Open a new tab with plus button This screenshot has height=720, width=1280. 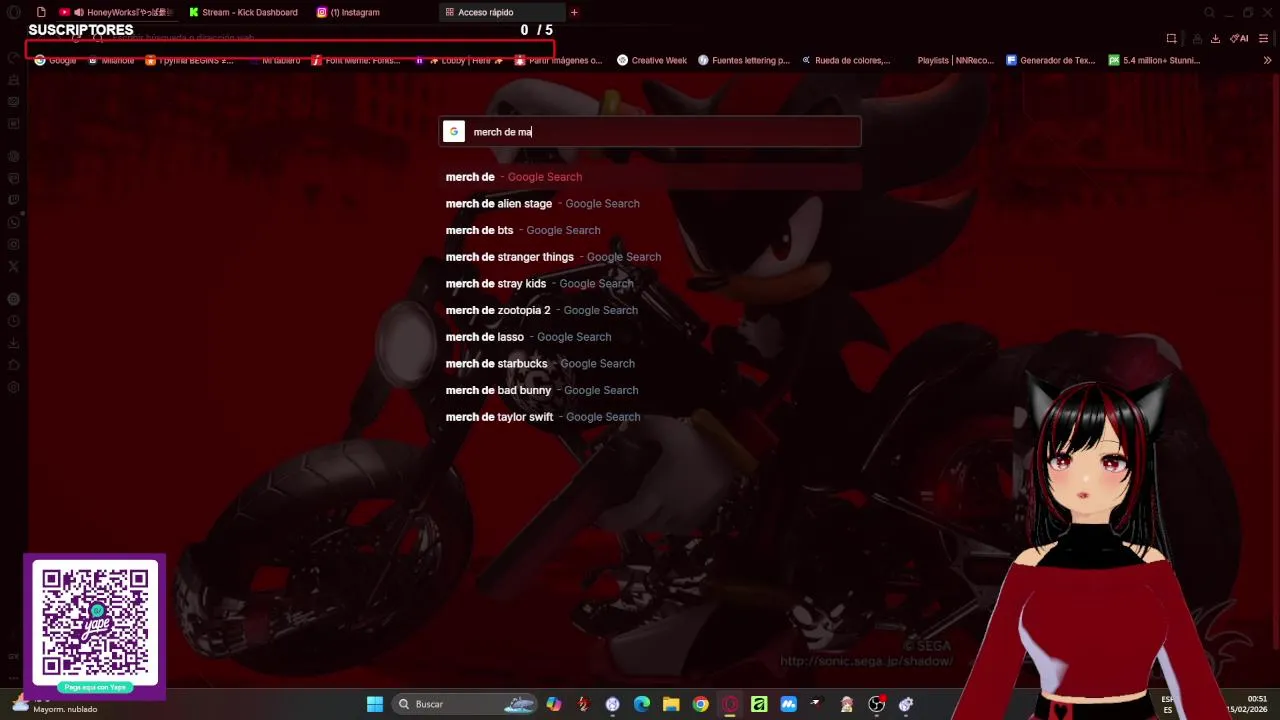click(574, 12)
